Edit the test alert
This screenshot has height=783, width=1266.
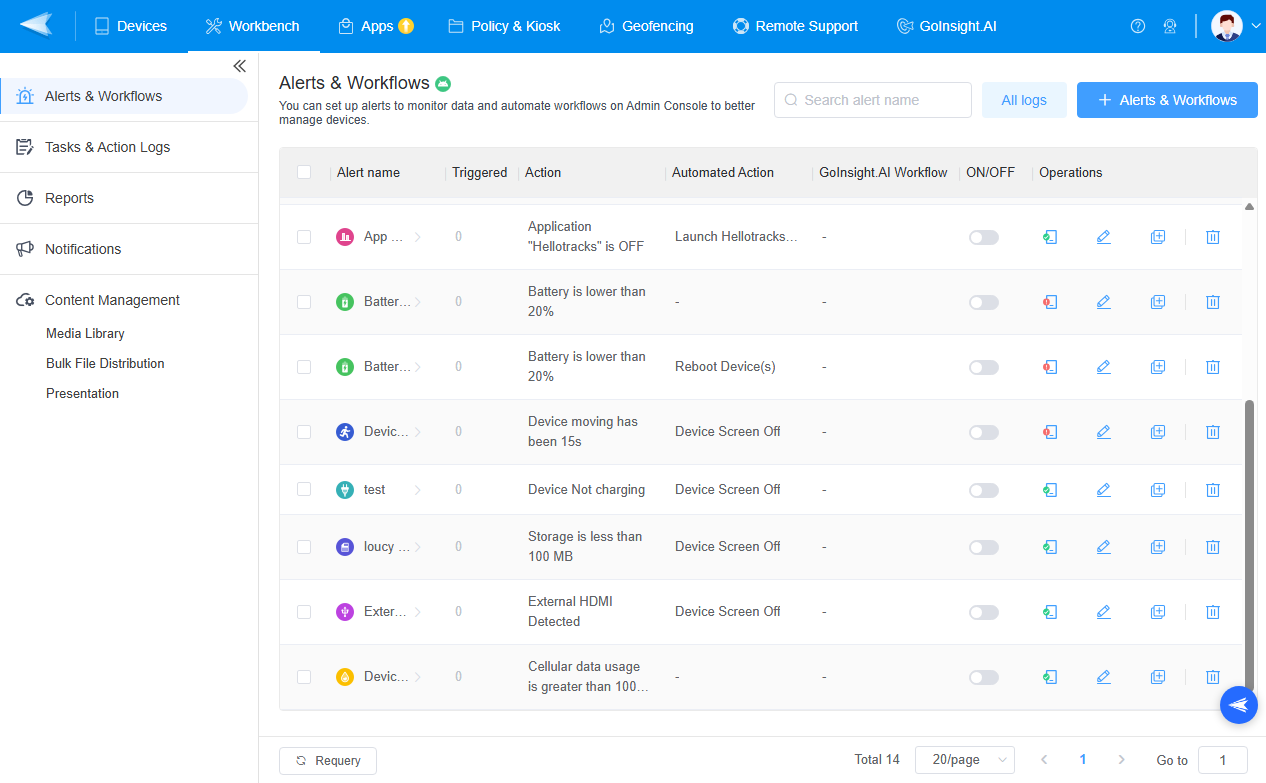point(1104,490)
